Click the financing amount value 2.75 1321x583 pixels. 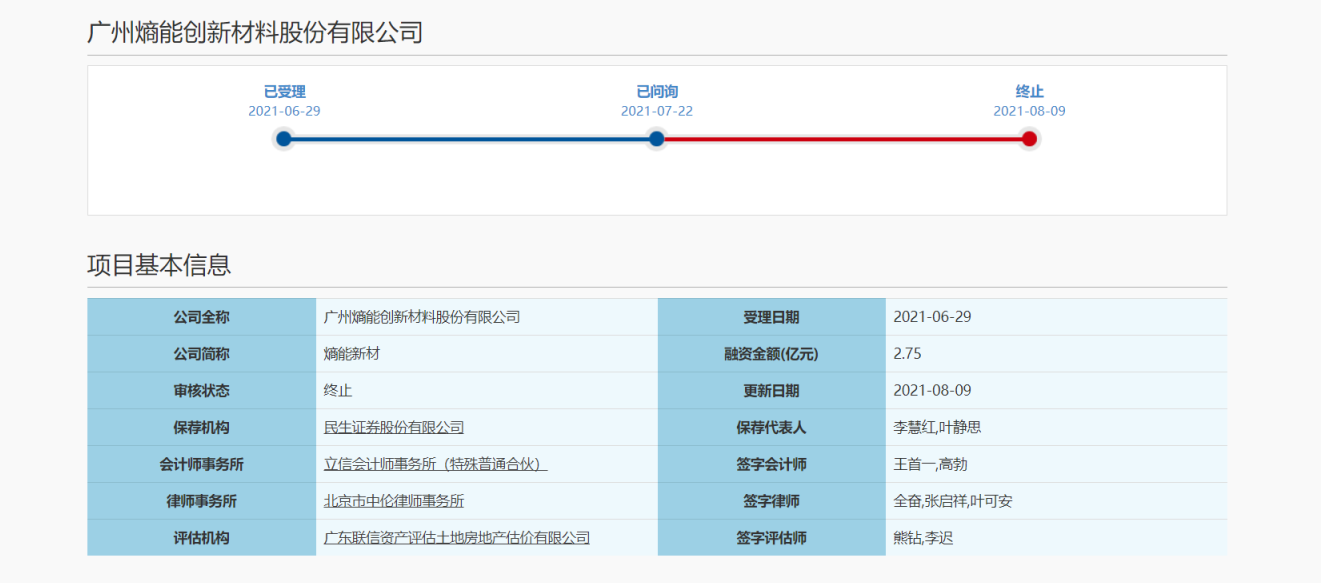point(903,354)
